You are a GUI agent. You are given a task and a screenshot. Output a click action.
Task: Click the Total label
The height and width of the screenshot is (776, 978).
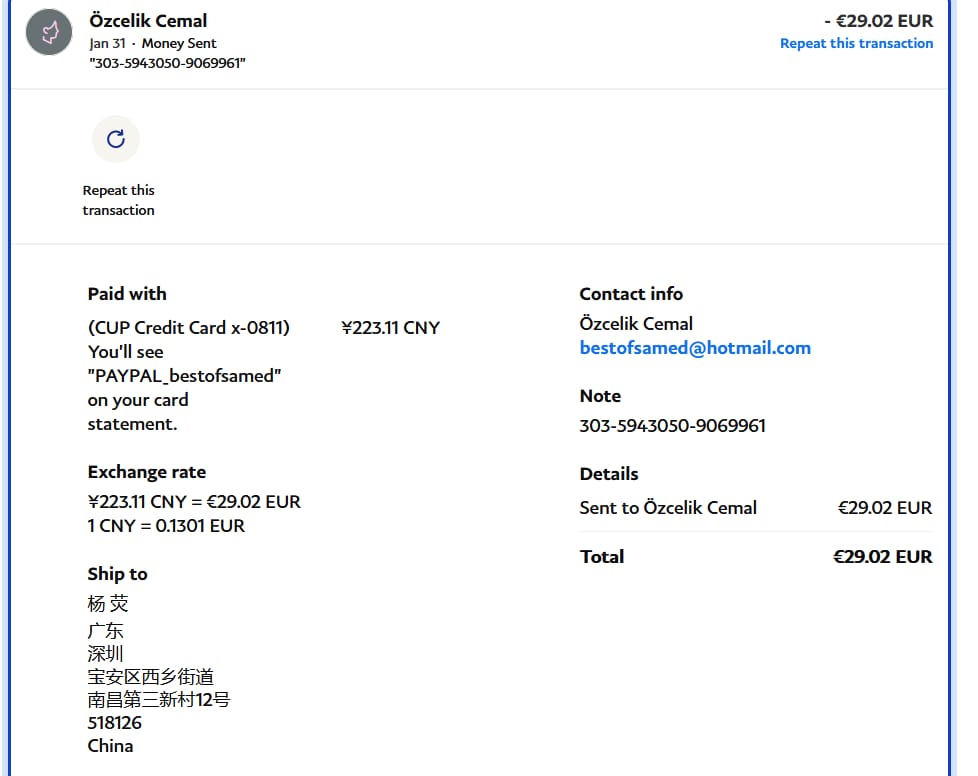602,557
